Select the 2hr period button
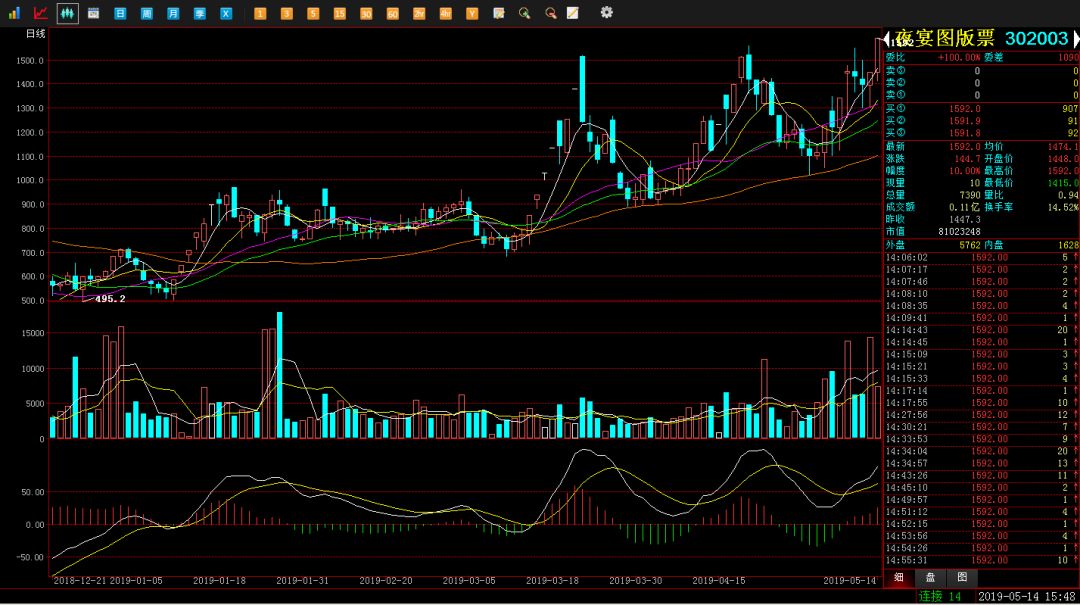 pos(419,13)
